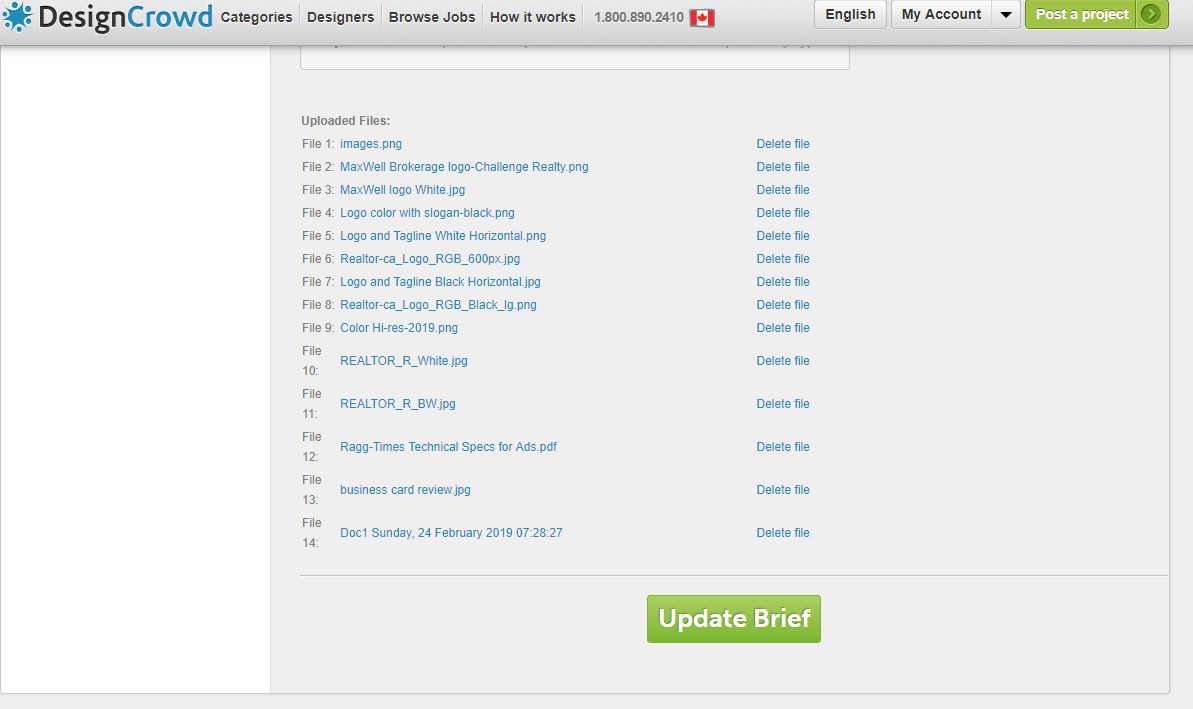Screen dimensions: 1193x709
Task: Open the Color Hi-res-2019.png link
Action: (x=399, y=328)
